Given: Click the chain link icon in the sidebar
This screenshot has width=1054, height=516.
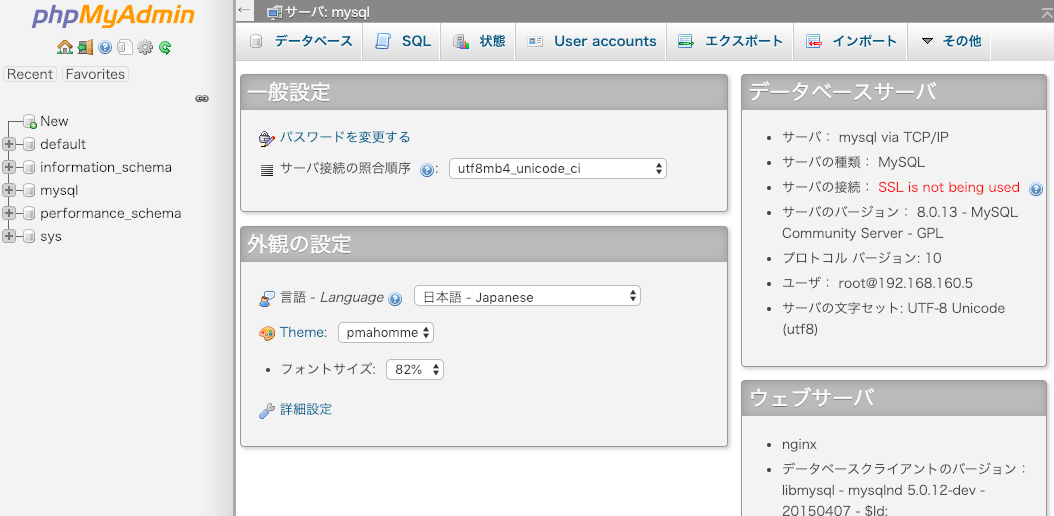Looking at the screenshot, I should click(202, 98).
